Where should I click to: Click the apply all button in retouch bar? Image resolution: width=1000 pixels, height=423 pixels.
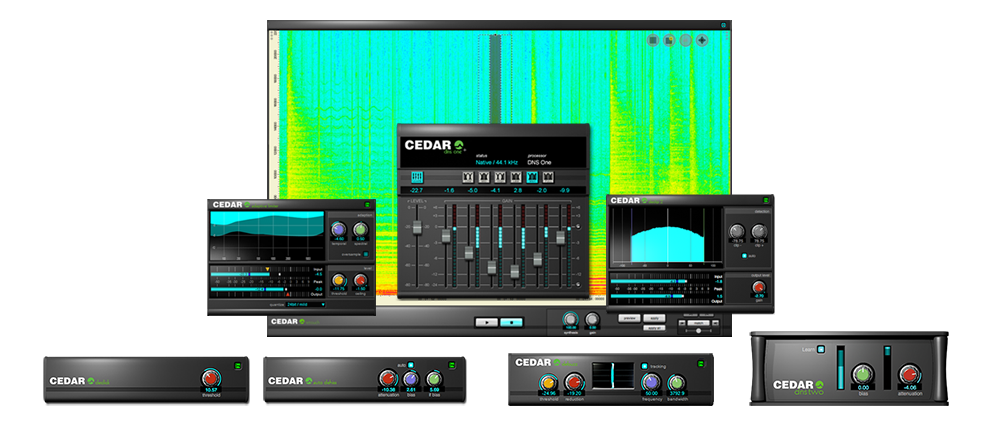click(x=654, y=328)
